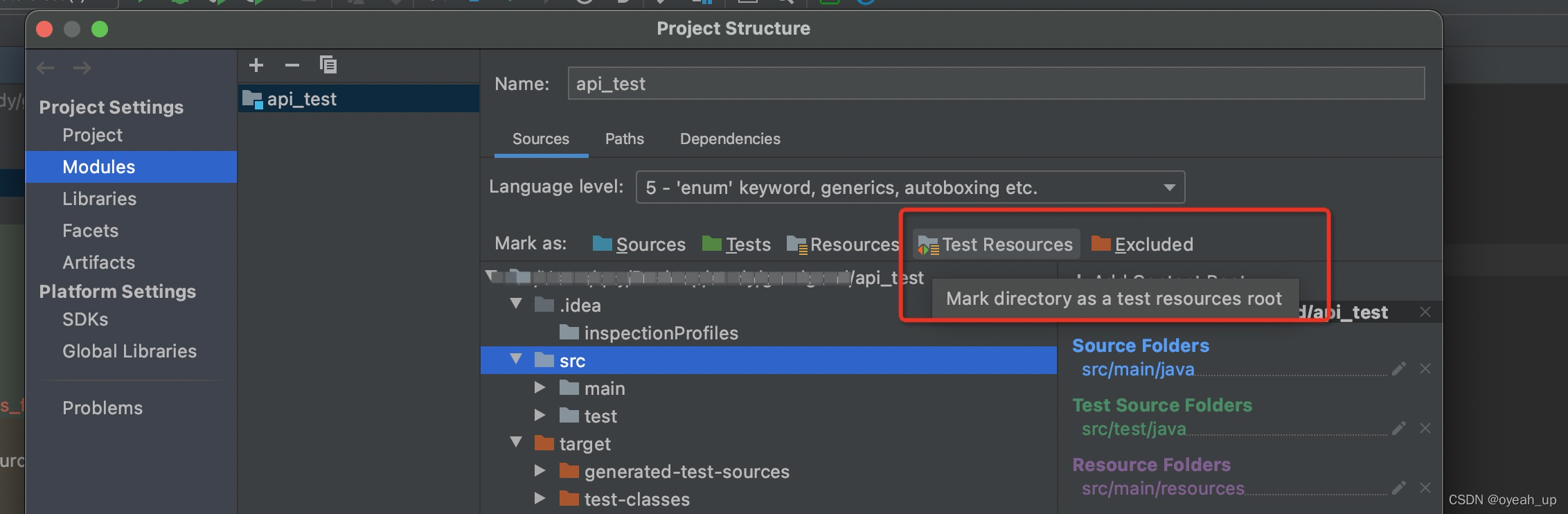
Task: Expand the test folder
Action: click(540, 415)
